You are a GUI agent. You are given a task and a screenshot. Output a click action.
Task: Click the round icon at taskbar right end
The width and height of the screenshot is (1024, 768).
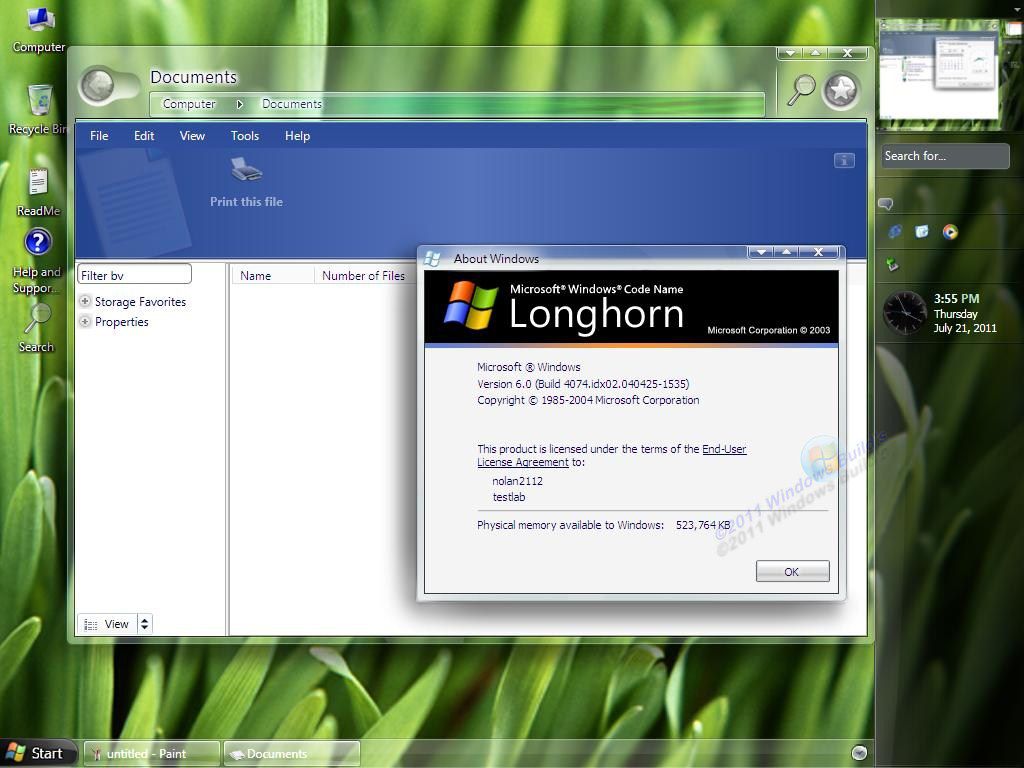pyautogui.click(x=859, y=752)
